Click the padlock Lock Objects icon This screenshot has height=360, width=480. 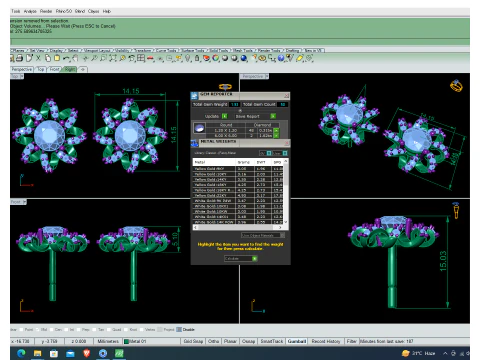coord(197,58)
